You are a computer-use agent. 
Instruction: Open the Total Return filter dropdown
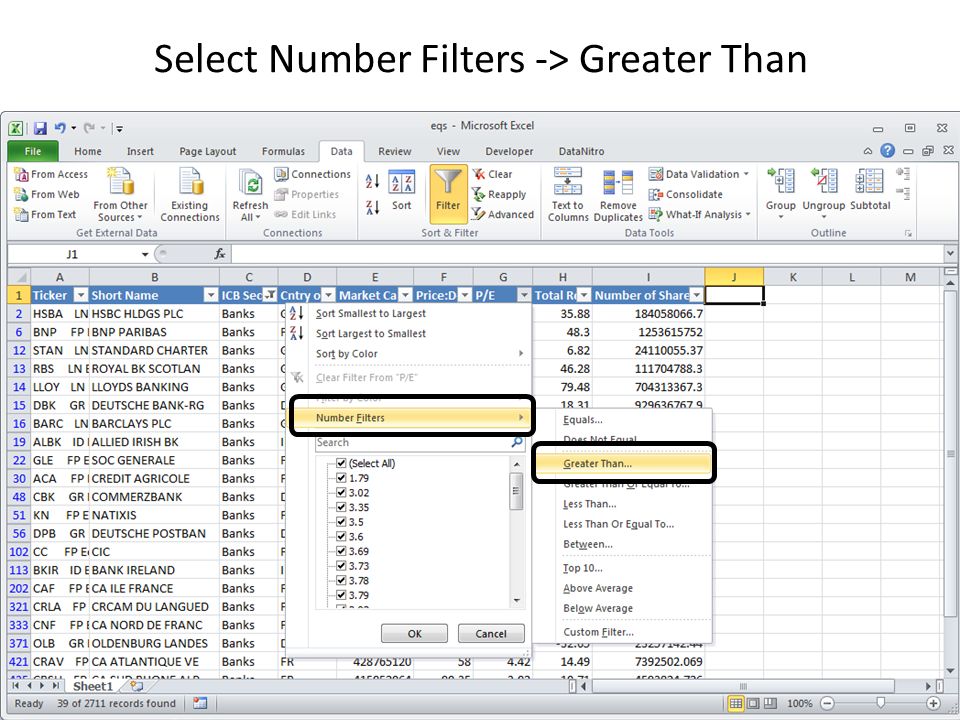click(584, 296)
